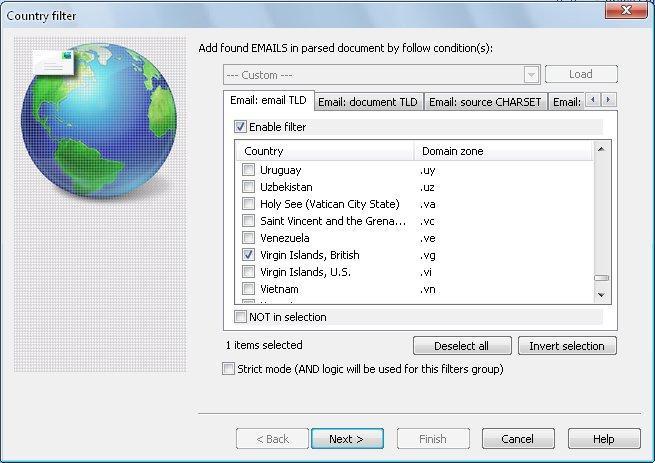The height and width of the screenshot is (463, 655).
Task: Select the Email: email TLD tab
Action: click(x=268, y=101)
